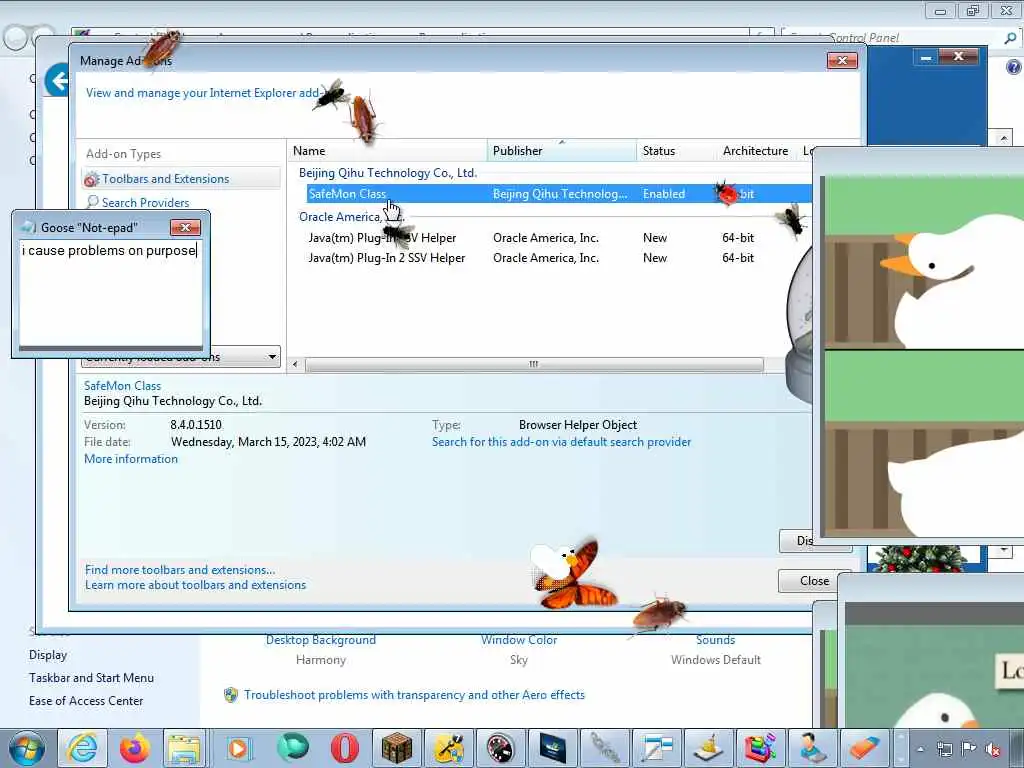1024x768 pixels.
Task: Click the left arrow of the add-on list scrollbar
Action: point(296,364)
